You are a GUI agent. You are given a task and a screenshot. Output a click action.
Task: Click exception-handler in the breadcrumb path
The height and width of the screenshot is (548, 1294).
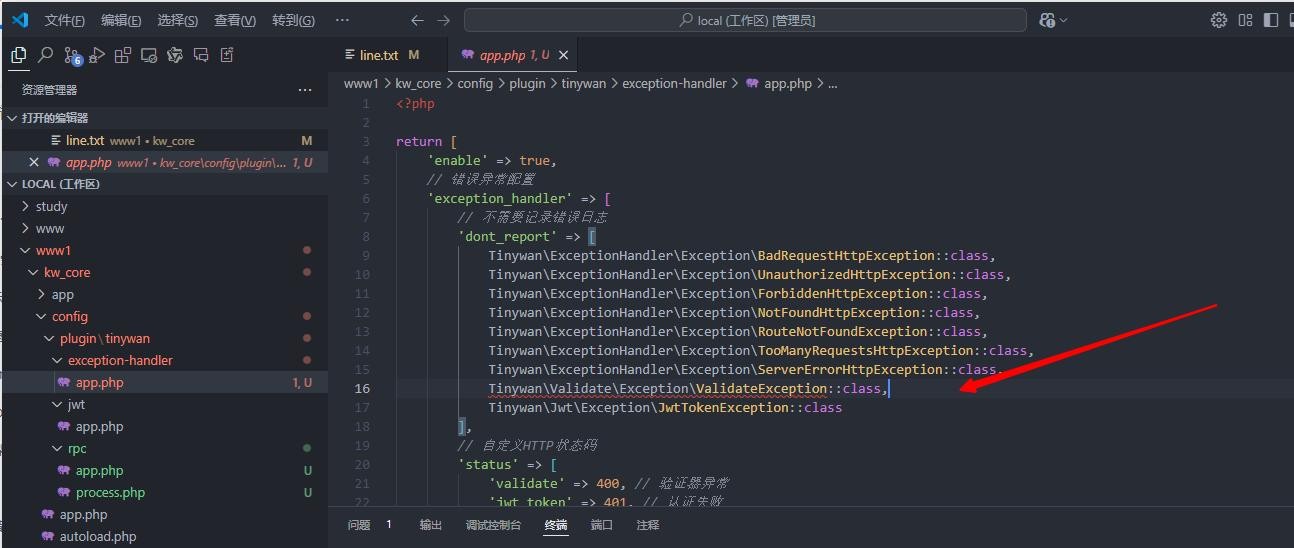(674, 84)
